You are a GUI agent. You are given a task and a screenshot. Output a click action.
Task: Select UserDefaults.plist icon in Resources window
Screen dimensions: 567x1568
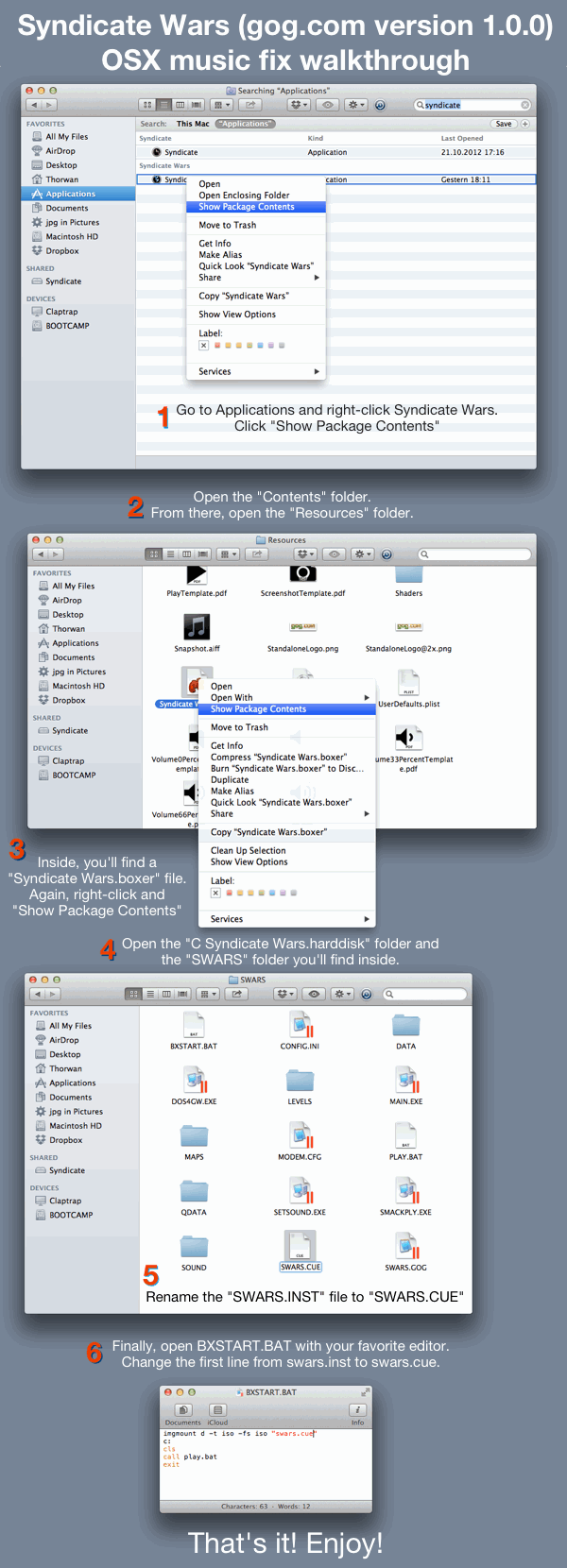click(x=408, y=683)
